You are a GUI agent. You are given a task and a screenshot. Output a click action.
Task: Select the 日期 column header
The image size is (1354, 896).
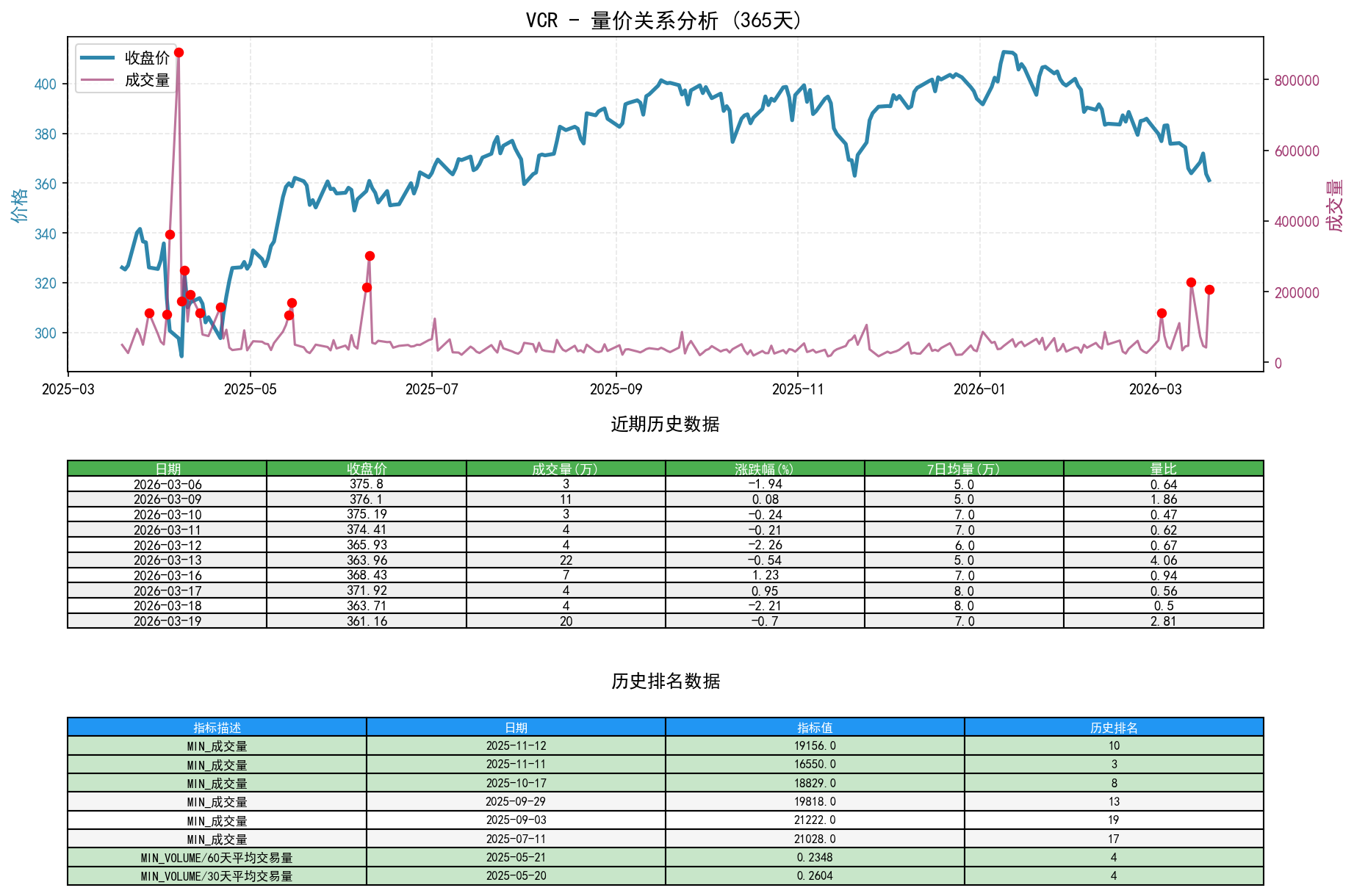click(x=167, y=466)
